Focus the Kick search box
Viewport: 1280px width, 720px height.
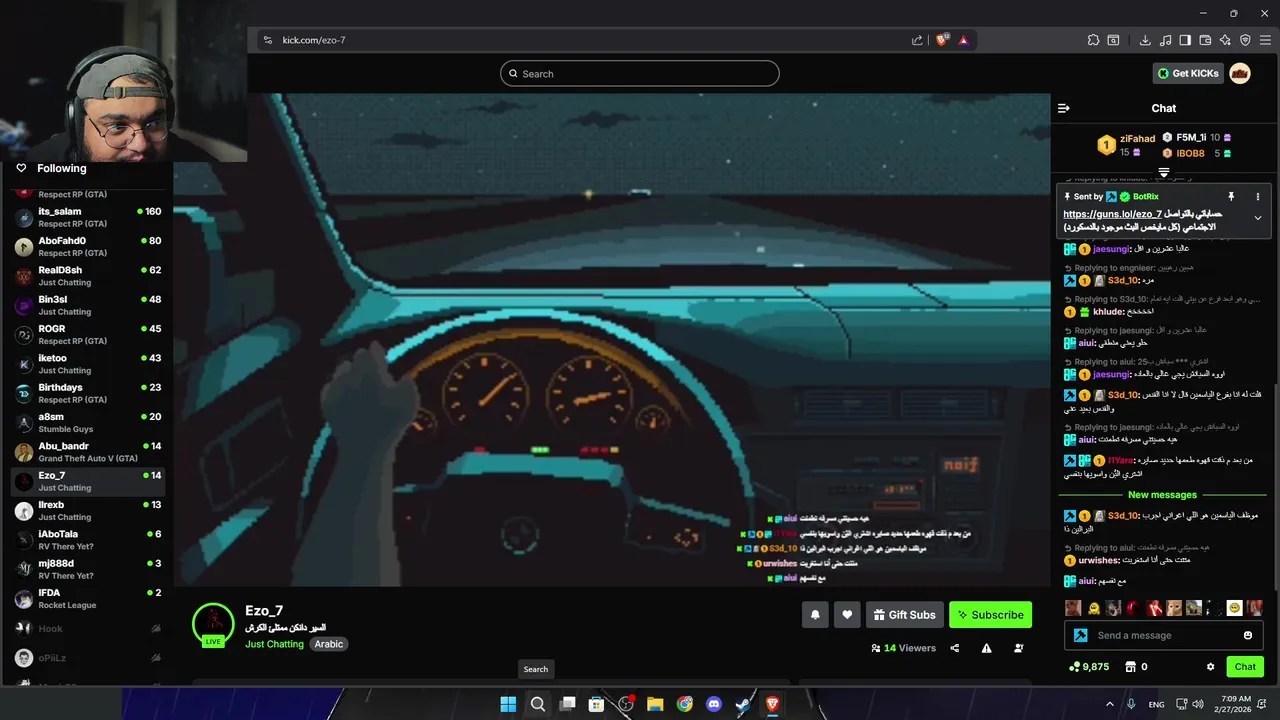pyautogui.click(x=640, y=73)
